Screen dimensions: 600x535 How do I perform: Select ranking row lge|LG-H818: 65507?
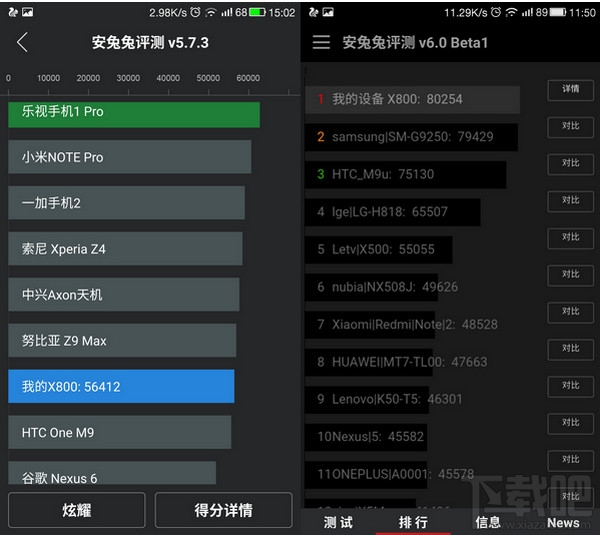393,212
